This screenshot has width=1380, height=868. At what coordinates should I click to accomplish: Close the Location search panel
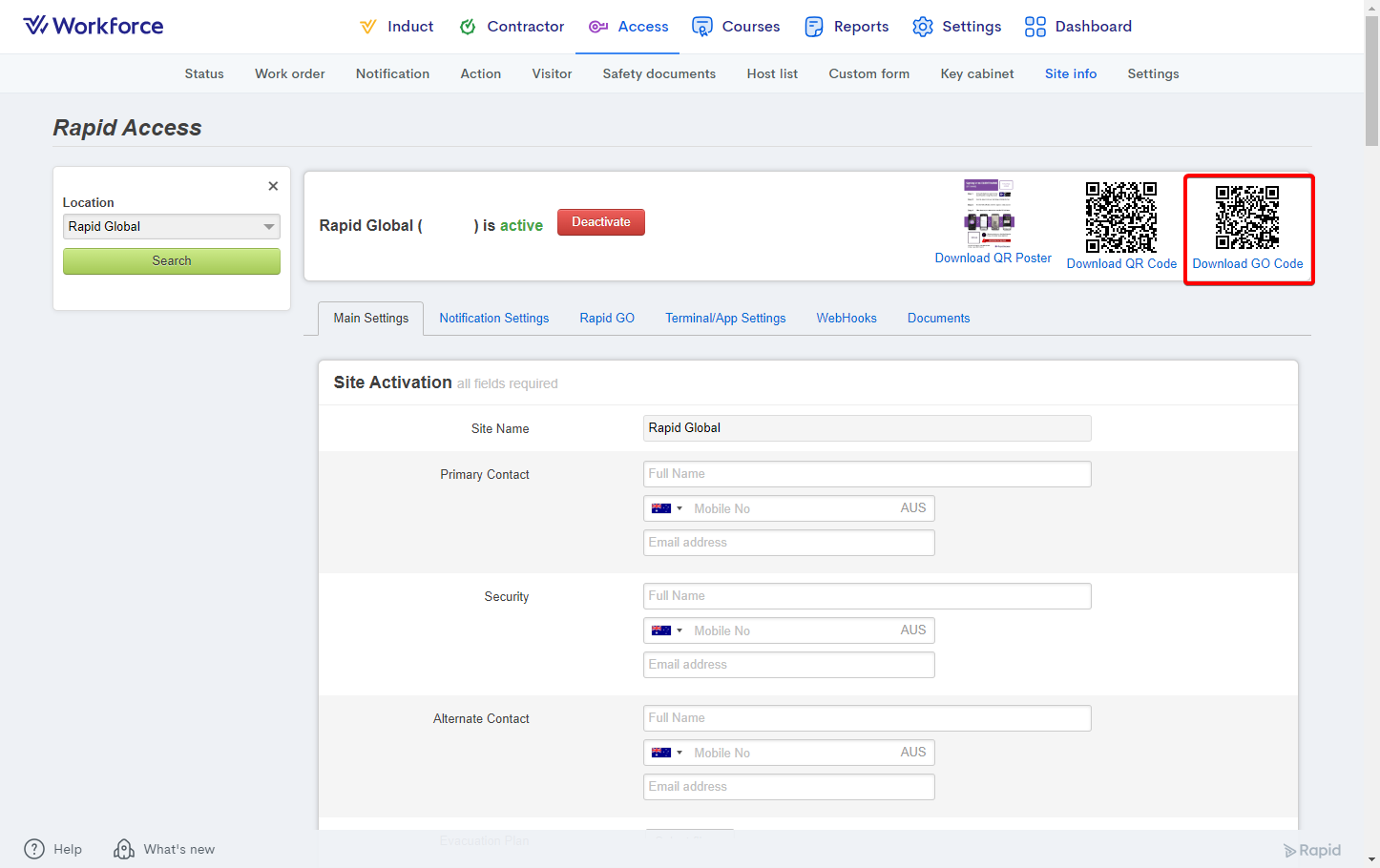point(273,186)
